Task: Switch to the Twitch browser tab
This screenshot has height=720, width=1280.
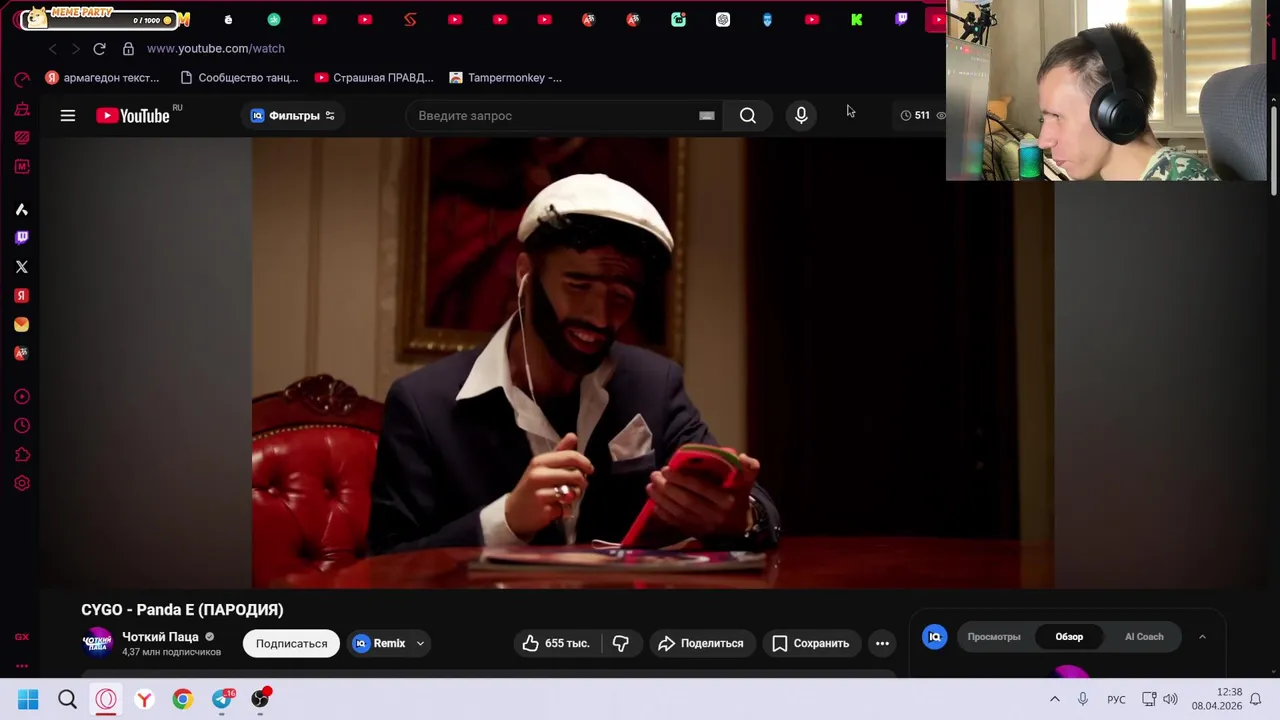Action: 901,19
